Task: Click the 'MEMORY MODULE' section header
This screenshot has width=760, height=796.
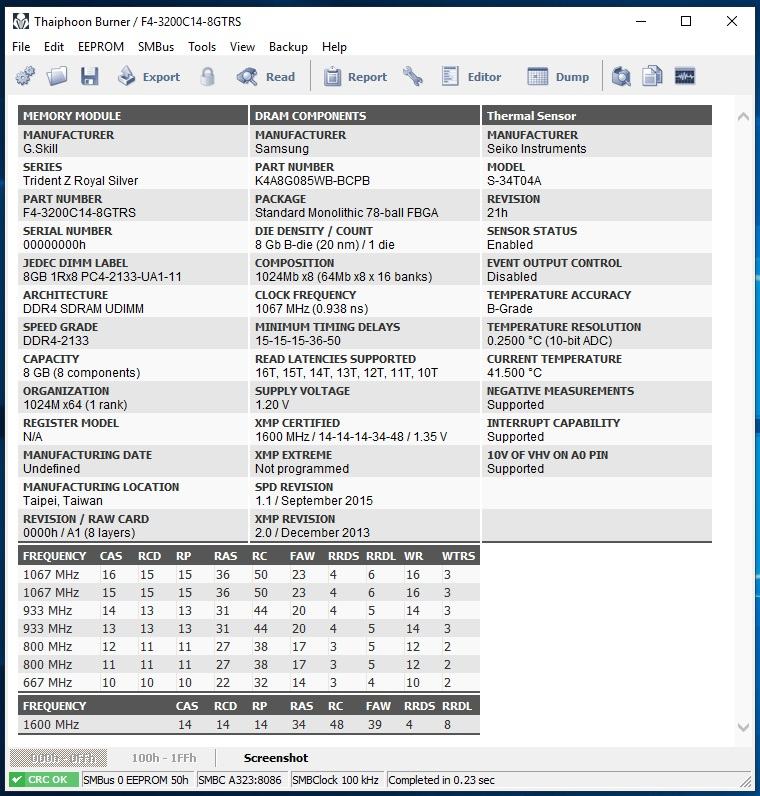Action: pyautogui.click(x=133, y=116)
